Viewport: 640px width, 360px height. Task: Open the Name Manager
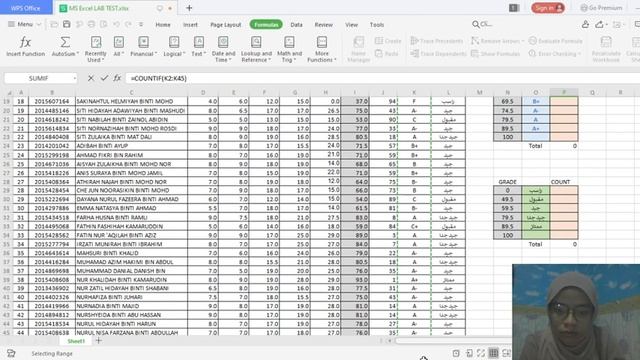pyautogui.click(x=359, y=49)
